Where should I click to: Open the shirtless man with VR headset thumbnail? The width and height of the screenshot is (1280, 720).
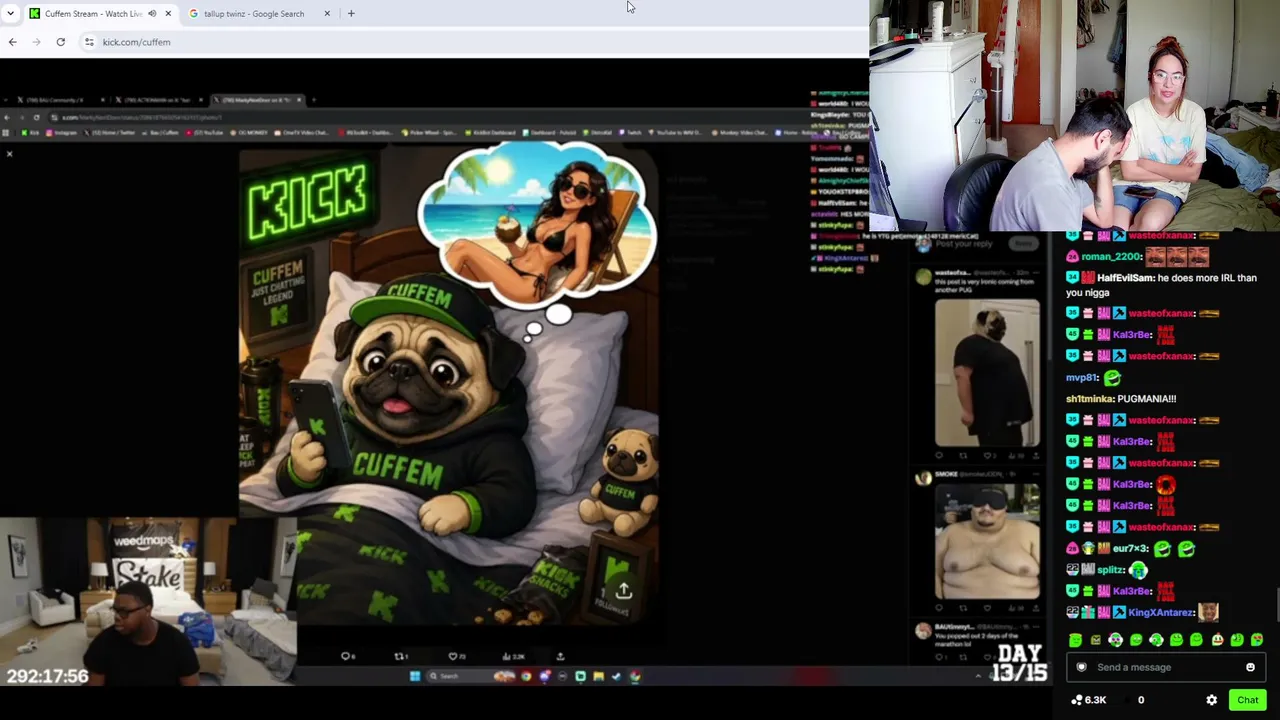coord(987,541)
